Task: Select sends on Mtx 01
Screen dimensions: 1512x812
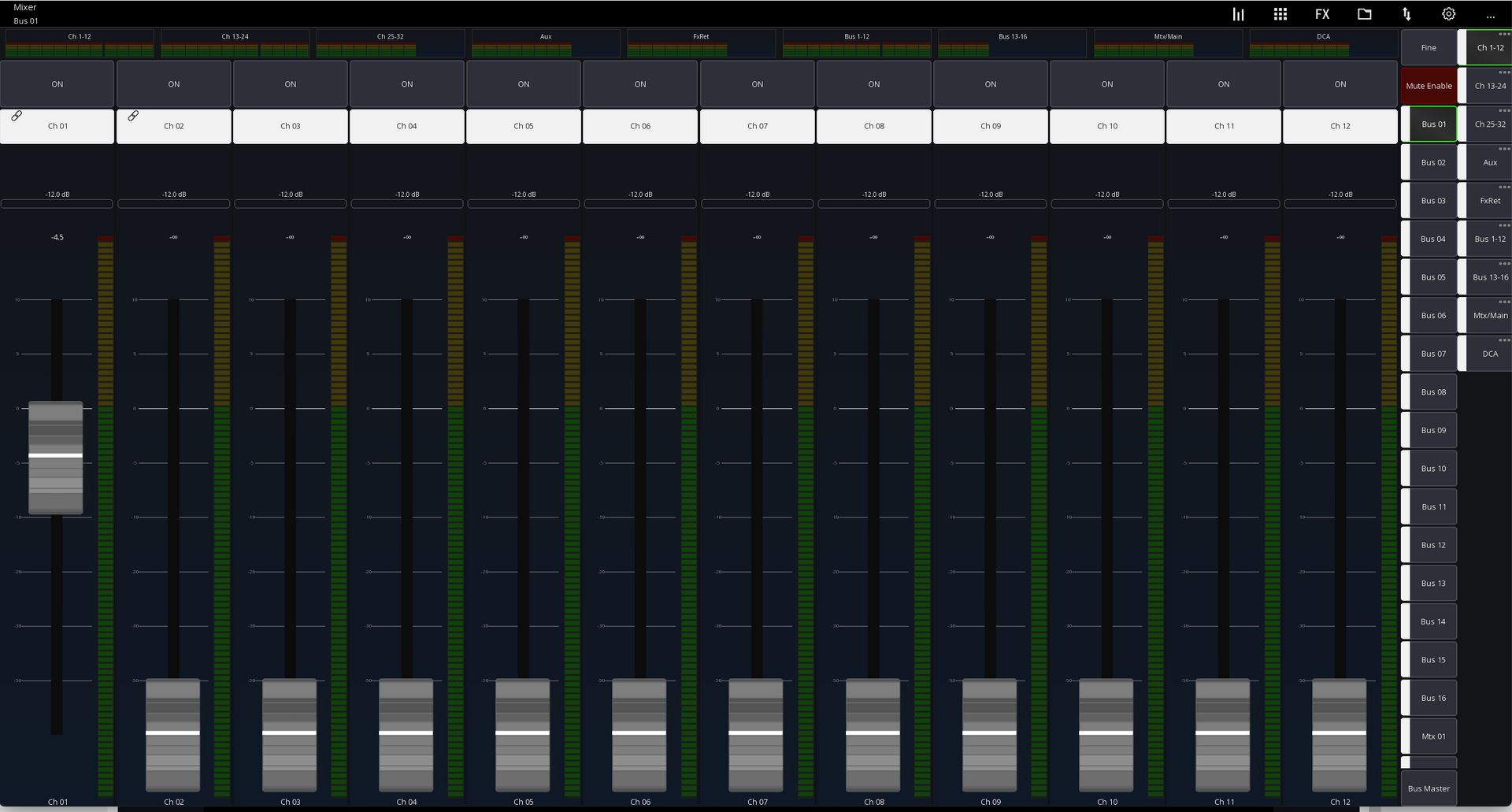Action: pyautogui.click(x=1429, y=736)
